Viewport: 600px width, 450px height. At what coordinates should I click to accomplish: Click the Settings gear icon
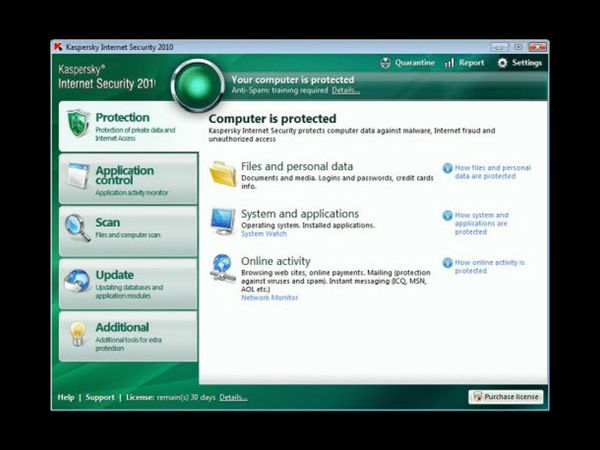(502, 63)
